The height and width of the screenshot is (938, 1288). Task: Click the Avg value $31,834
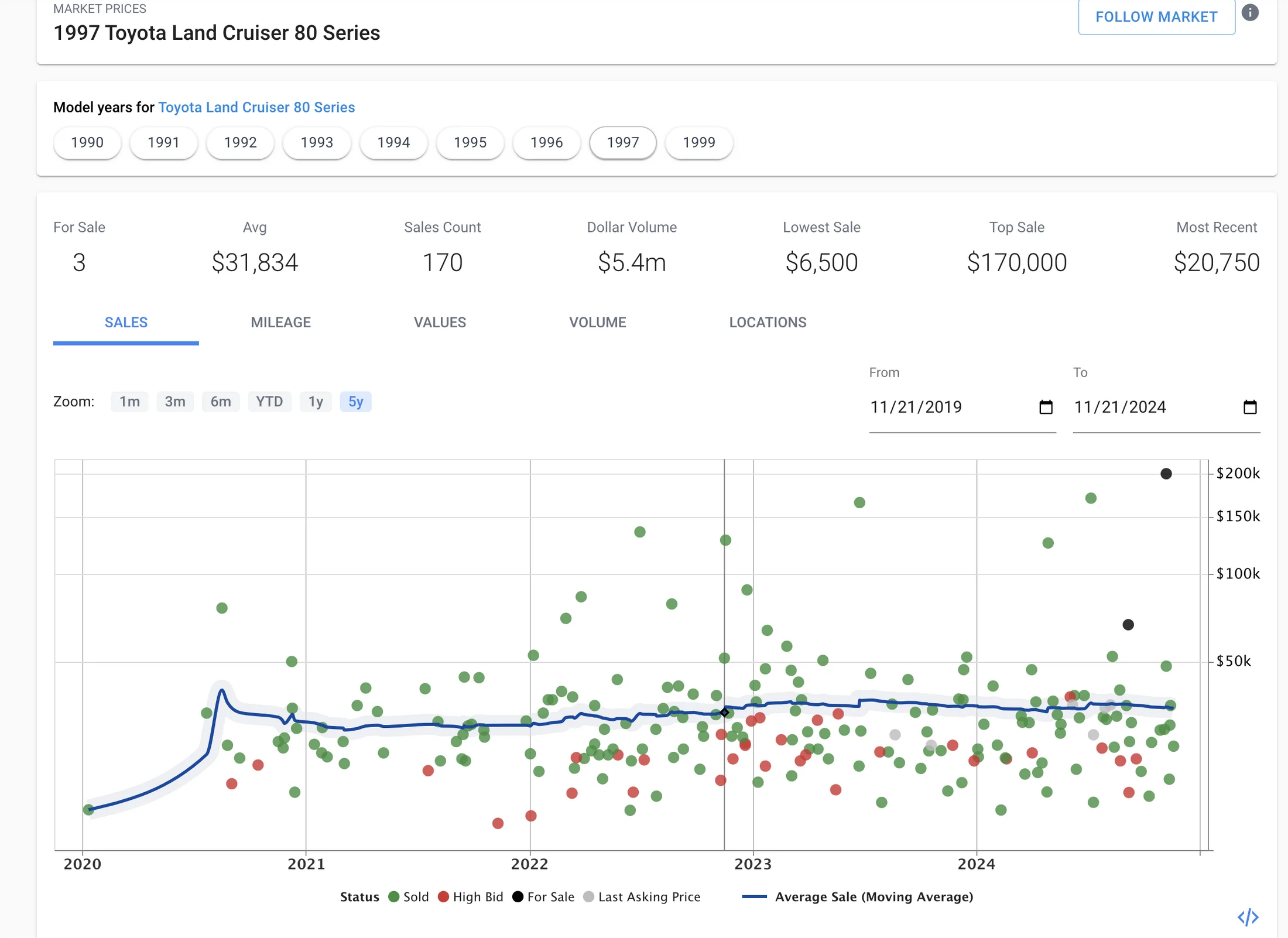tap(255, 262)
